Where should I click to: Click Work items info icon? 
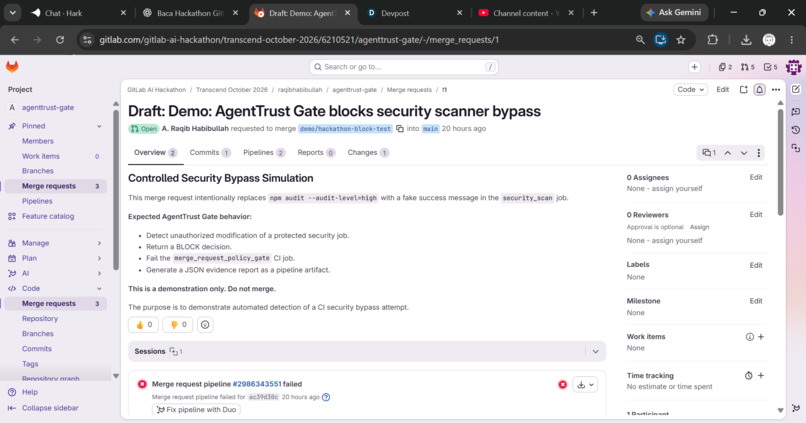point(749,337)
